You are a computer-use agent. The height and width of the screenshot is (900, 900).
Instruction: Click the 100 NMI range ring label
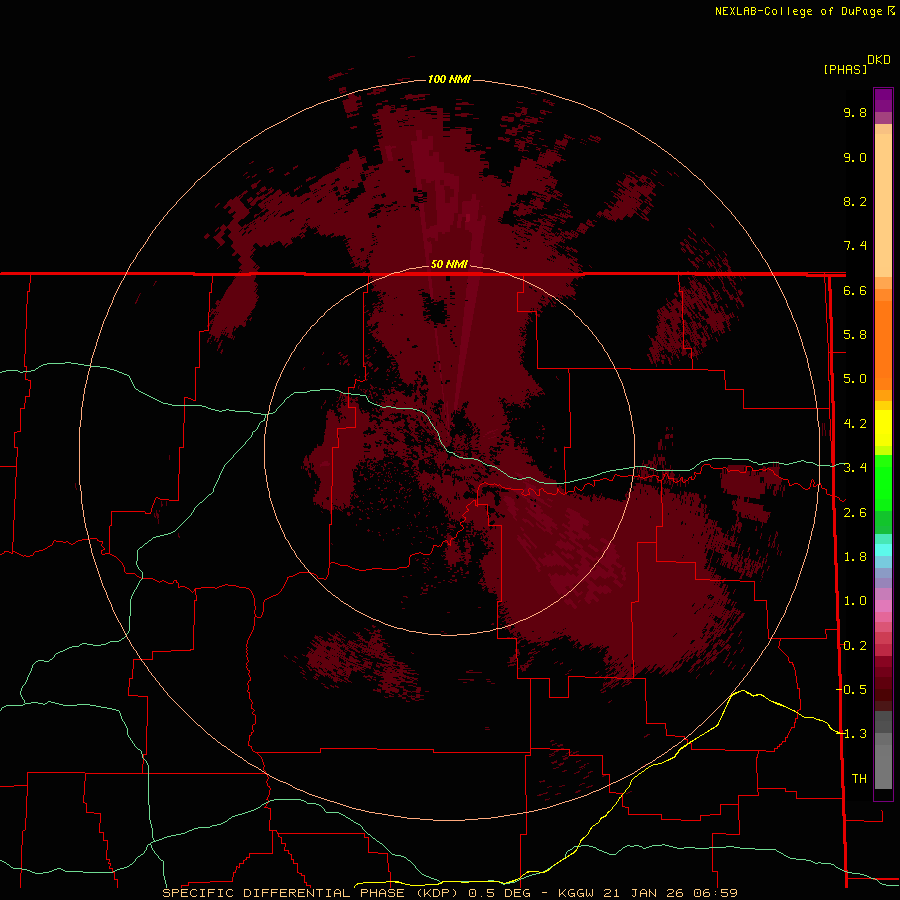[449, 79]
